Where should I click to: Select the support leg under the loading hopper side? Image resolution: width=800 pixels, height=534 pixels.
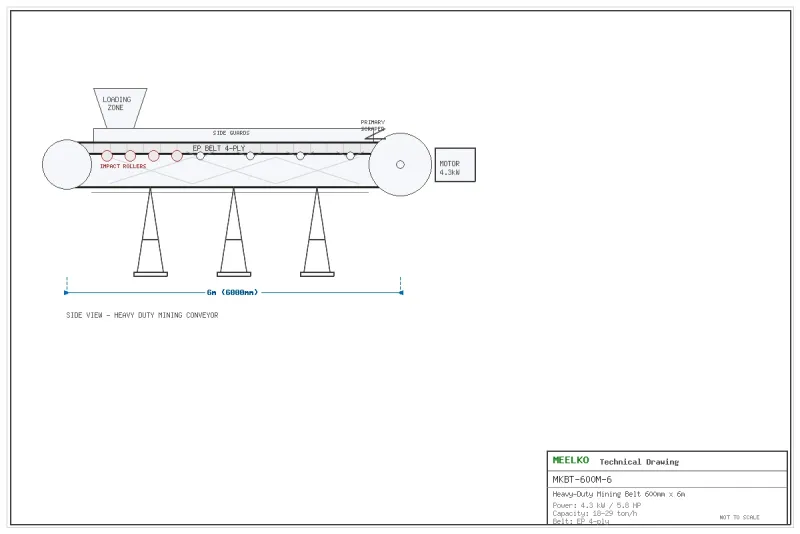[150, 233]
